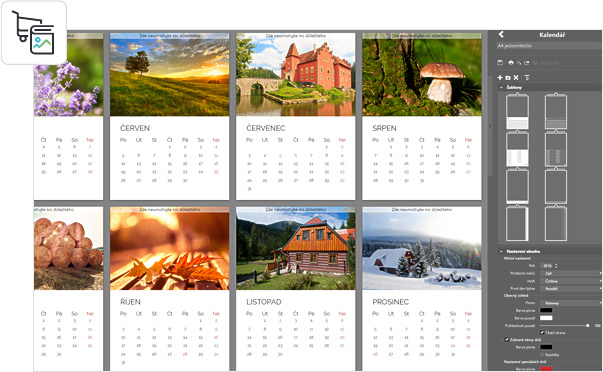Click the back arrow beside Kalendář title
This screenshot has height=372, width=603.
pyautogui.click(x=501, y=35)
